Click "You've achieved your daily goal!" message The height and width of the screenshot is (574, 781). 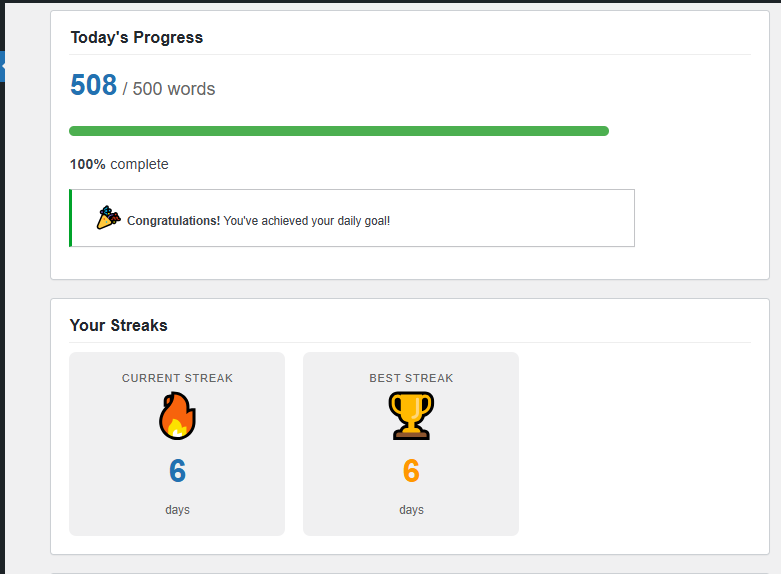coord(307,220)
